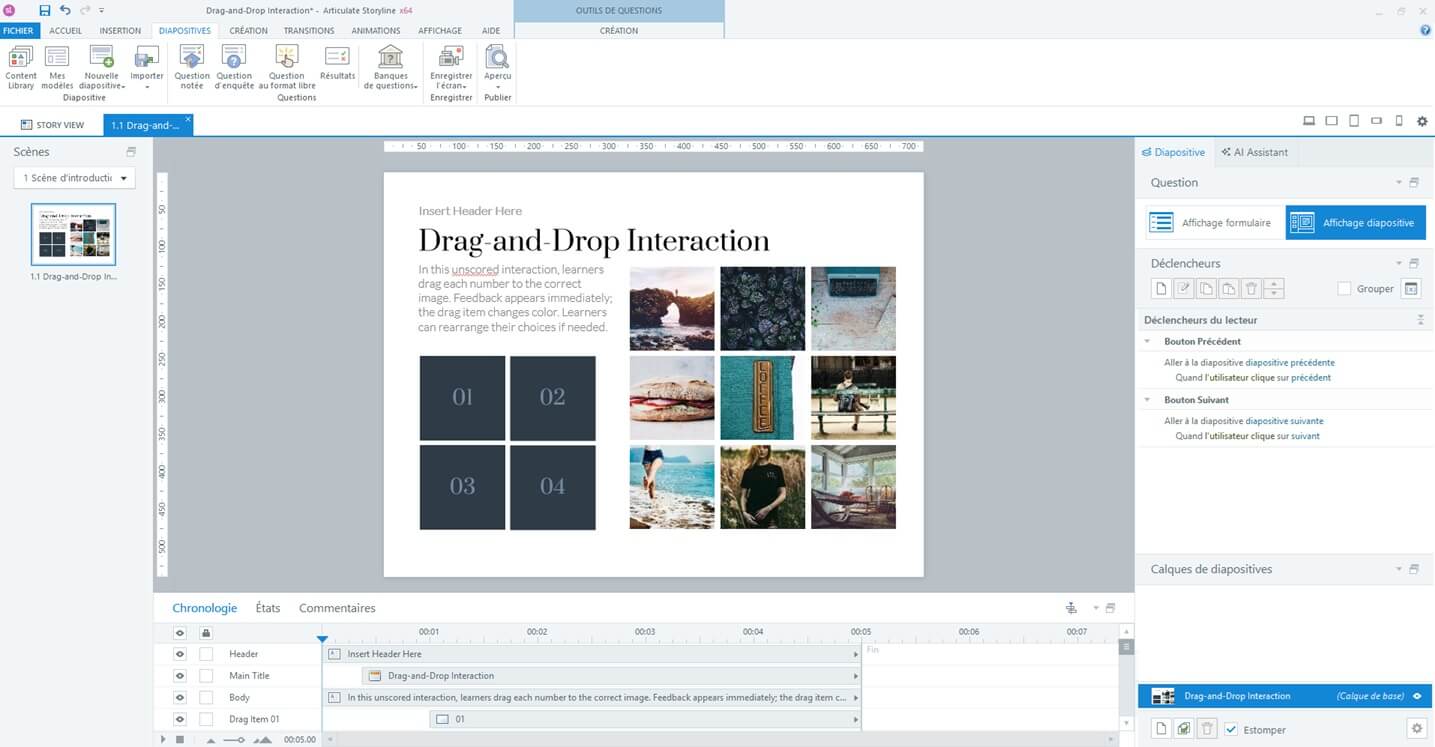1435x747 pixels.
Task: Collapse the Bouton Précédent trigger group
Action: pyautogui.click(x=1147, y=342)
